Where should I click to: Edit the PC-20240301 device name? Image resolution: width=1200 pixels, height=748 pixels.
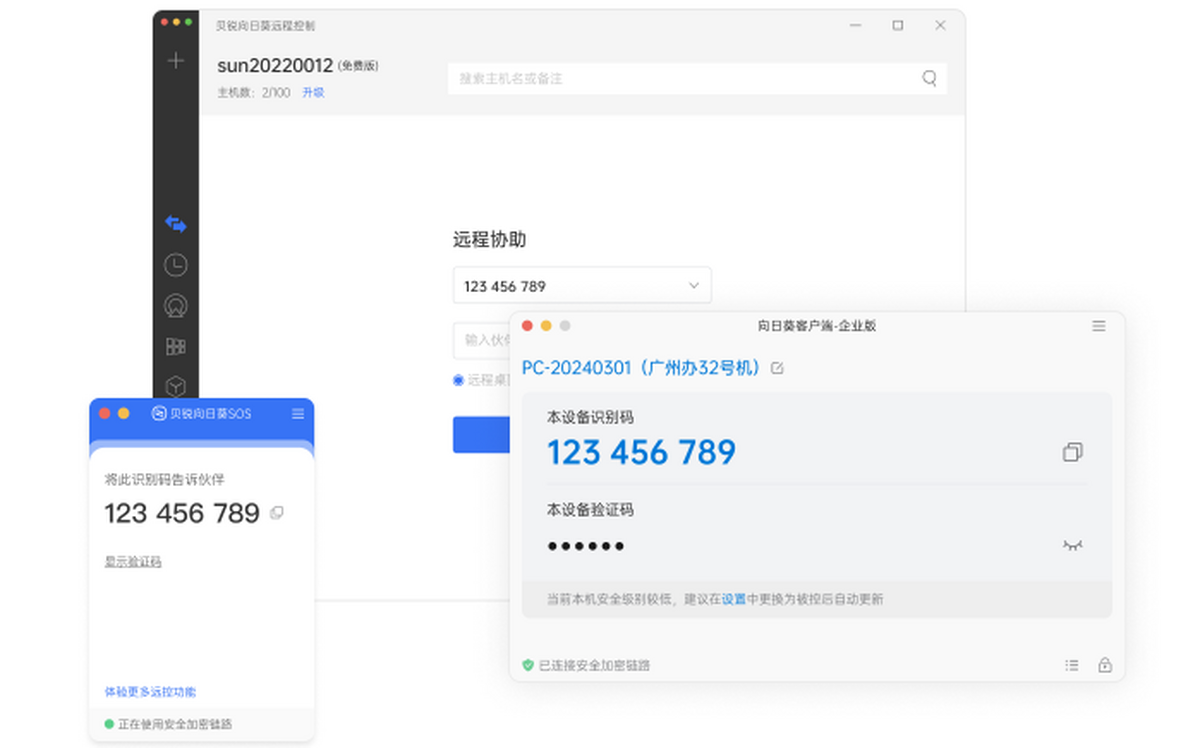coord(778,368)
